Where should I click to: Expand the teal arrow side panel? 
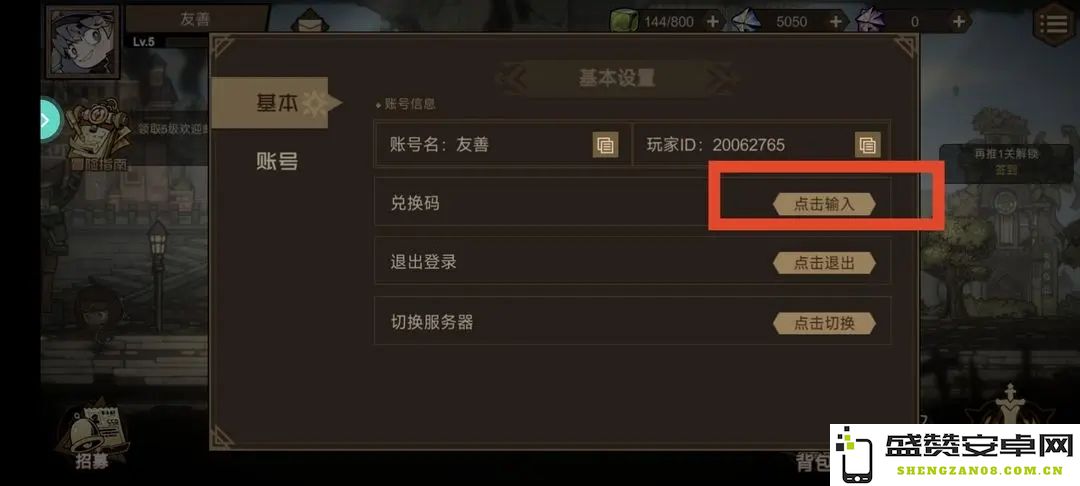pyautogui.click(x=50, y=119)
